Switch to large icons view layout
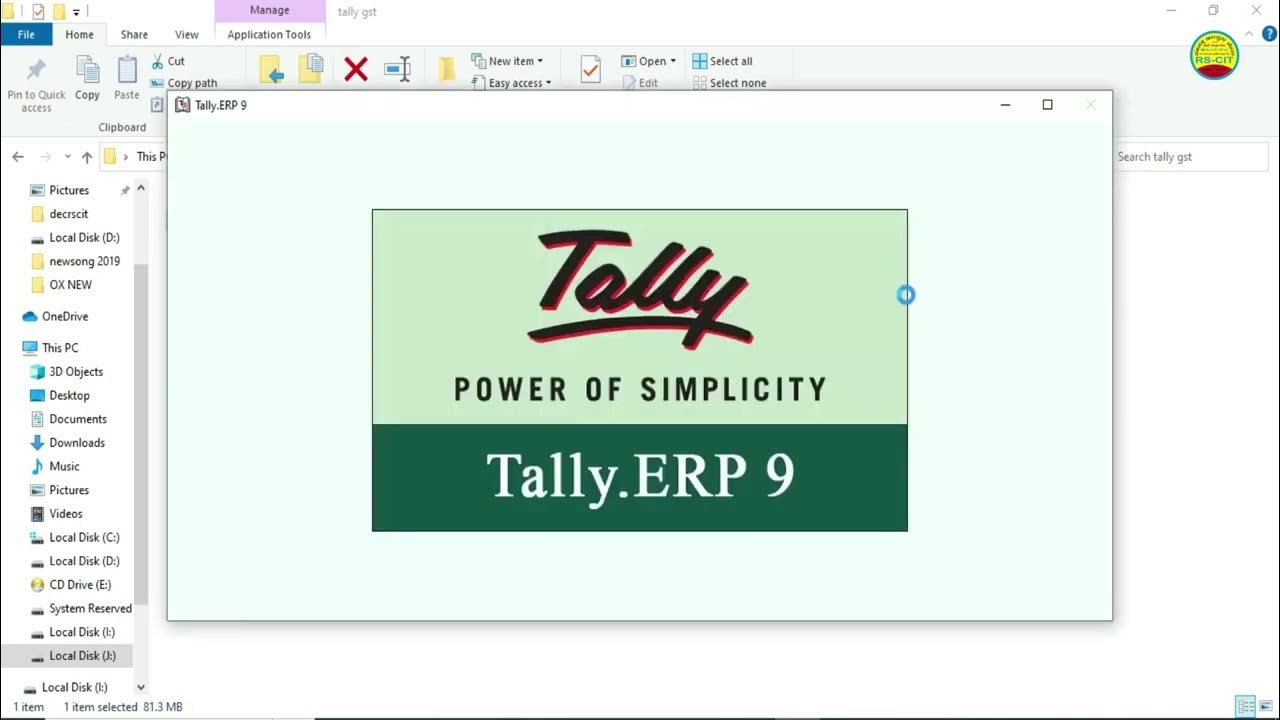 click(x=1266, y=706)
